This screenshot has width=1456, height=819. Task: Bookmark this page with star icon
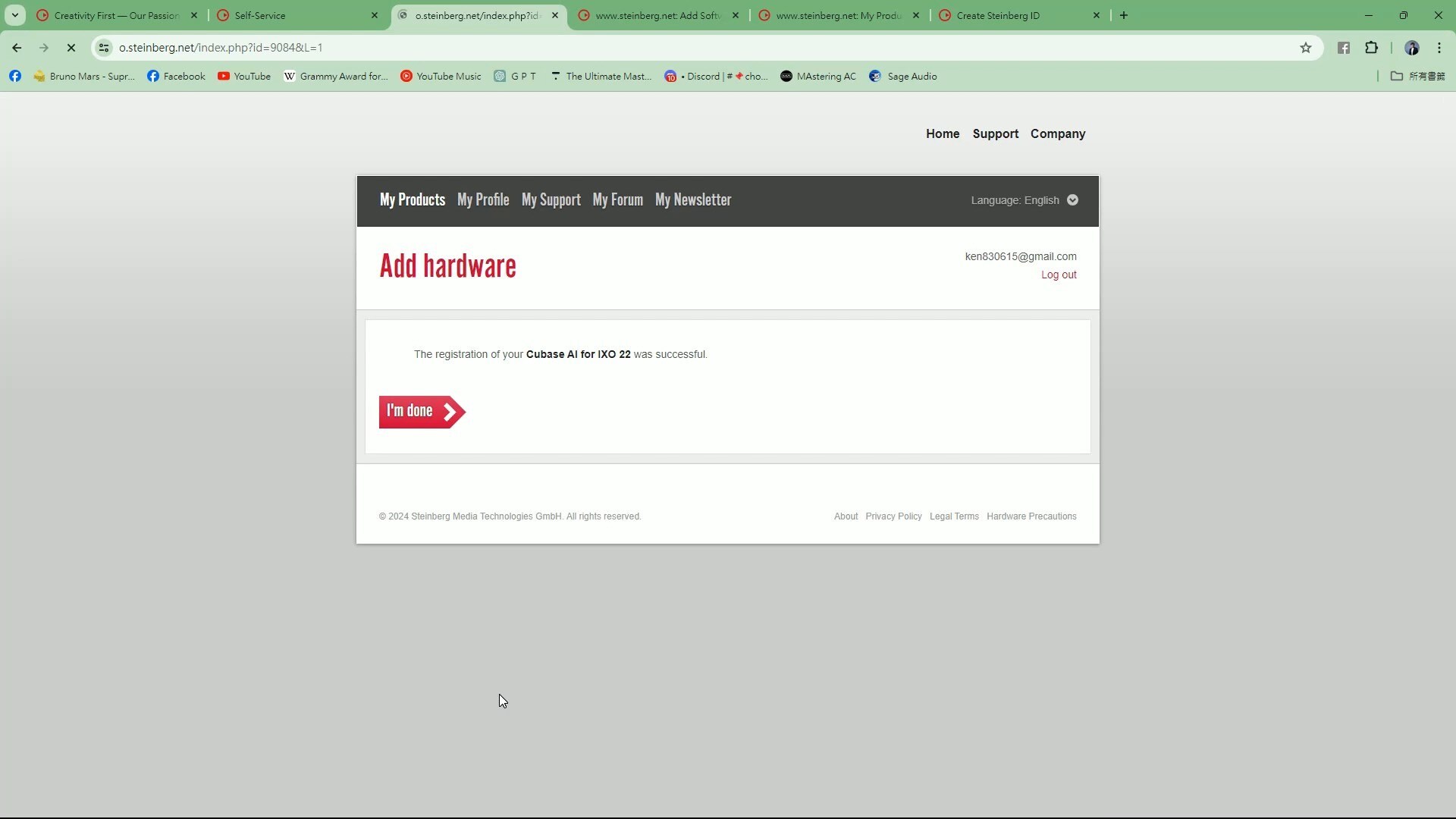1305,48
